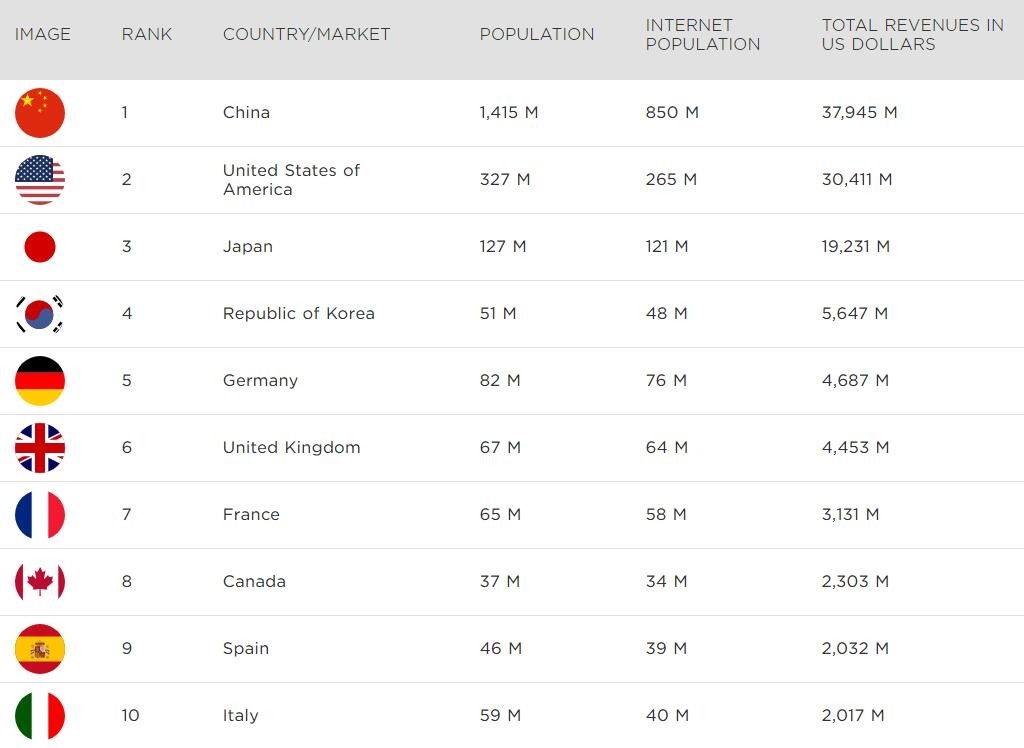Click the United Kingdom flag icon
The height and width of the screenshot is (748, 1024).
point(40,448)
